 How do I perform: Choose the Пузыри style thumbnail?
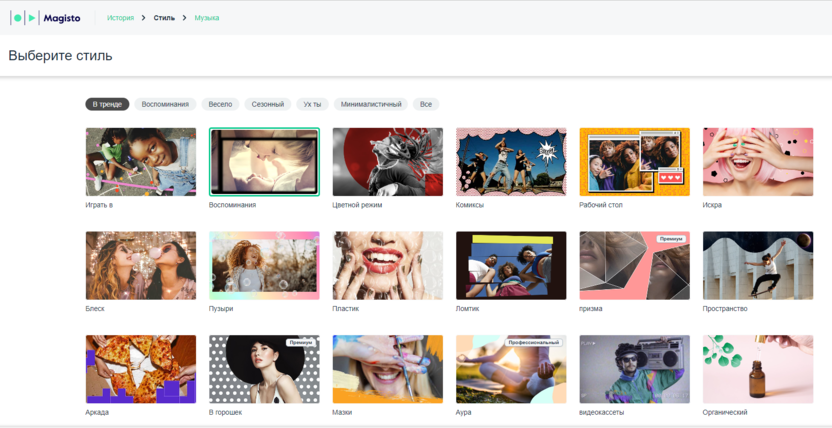(264, 266)
